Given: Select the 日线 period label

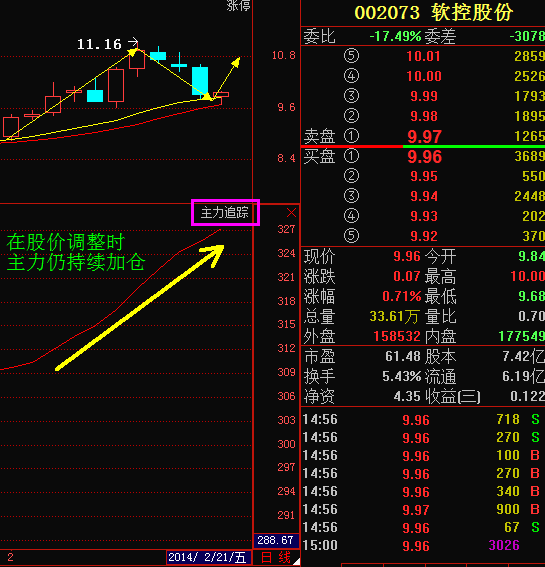Looking at the screenshot, I should (x=276, y=557).
